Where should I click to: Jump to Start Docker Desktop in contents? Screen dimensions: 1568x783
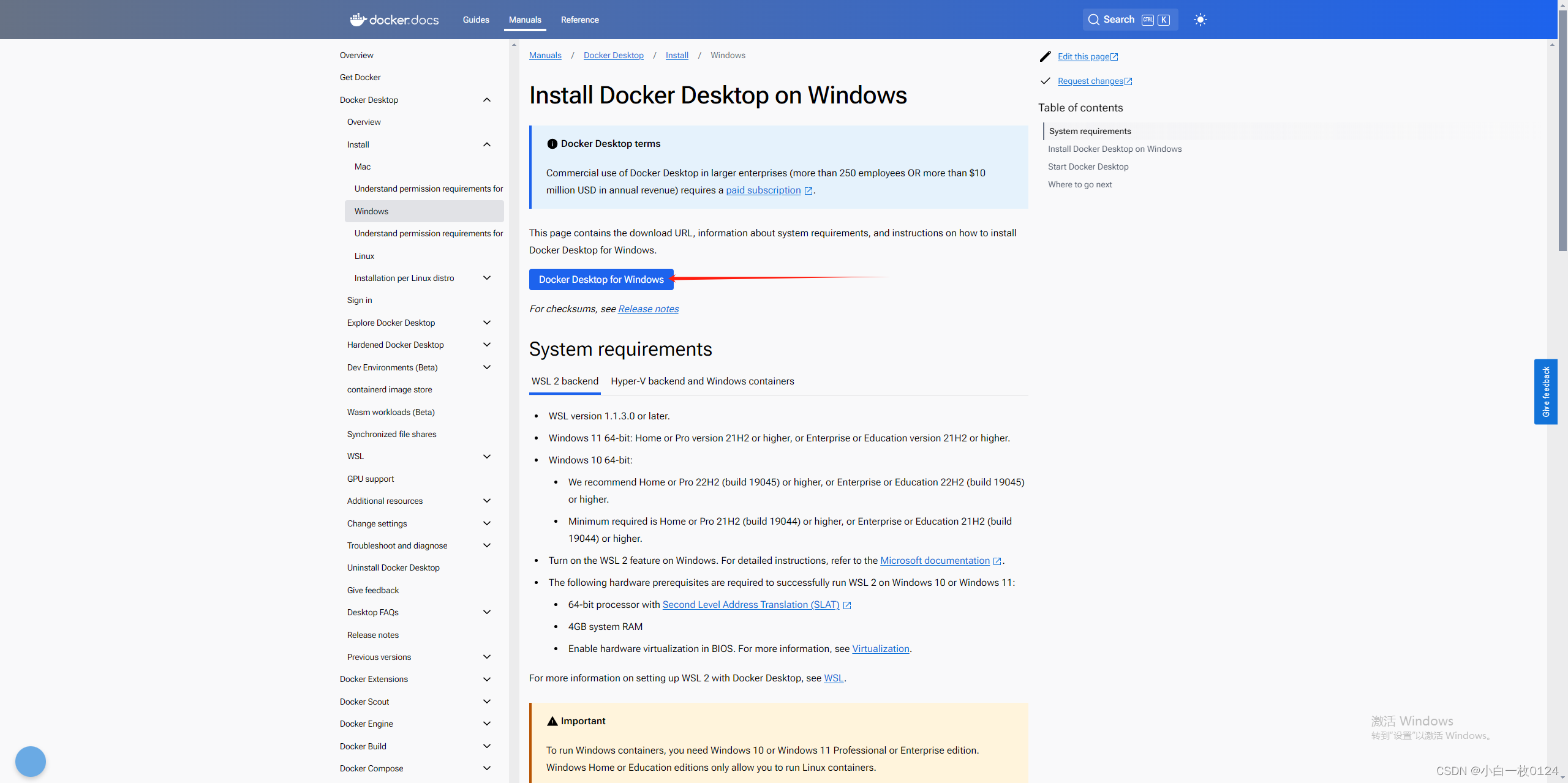click(1087, 167)
